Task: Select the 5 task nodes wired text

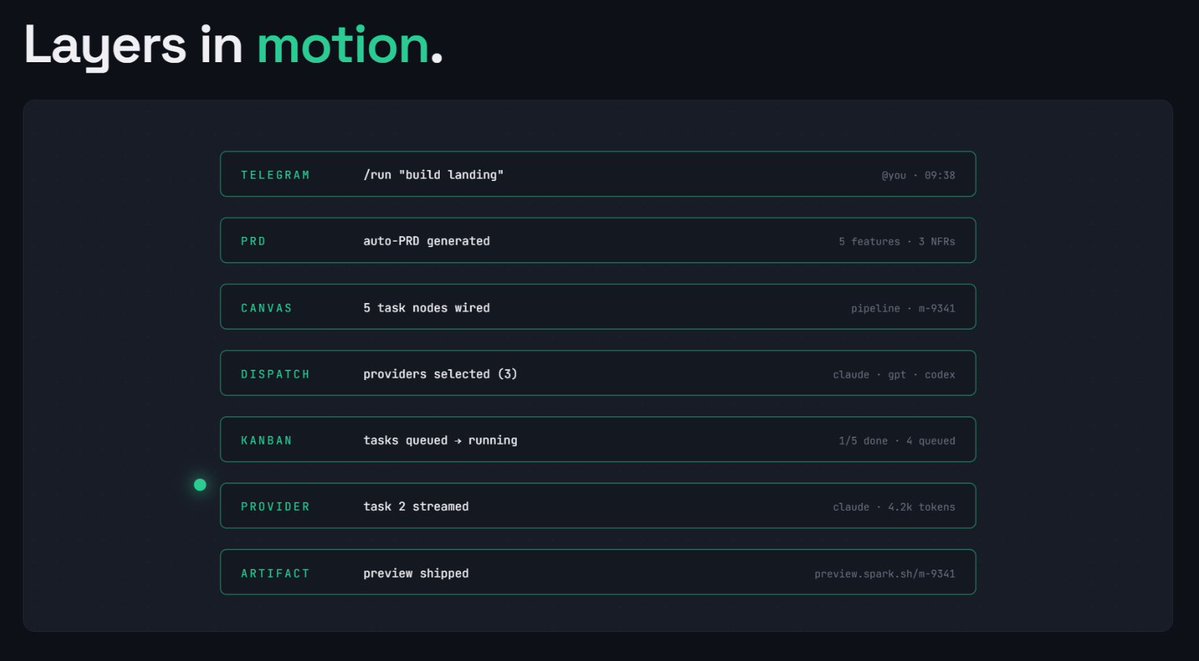Action: (x=427, y=308)
